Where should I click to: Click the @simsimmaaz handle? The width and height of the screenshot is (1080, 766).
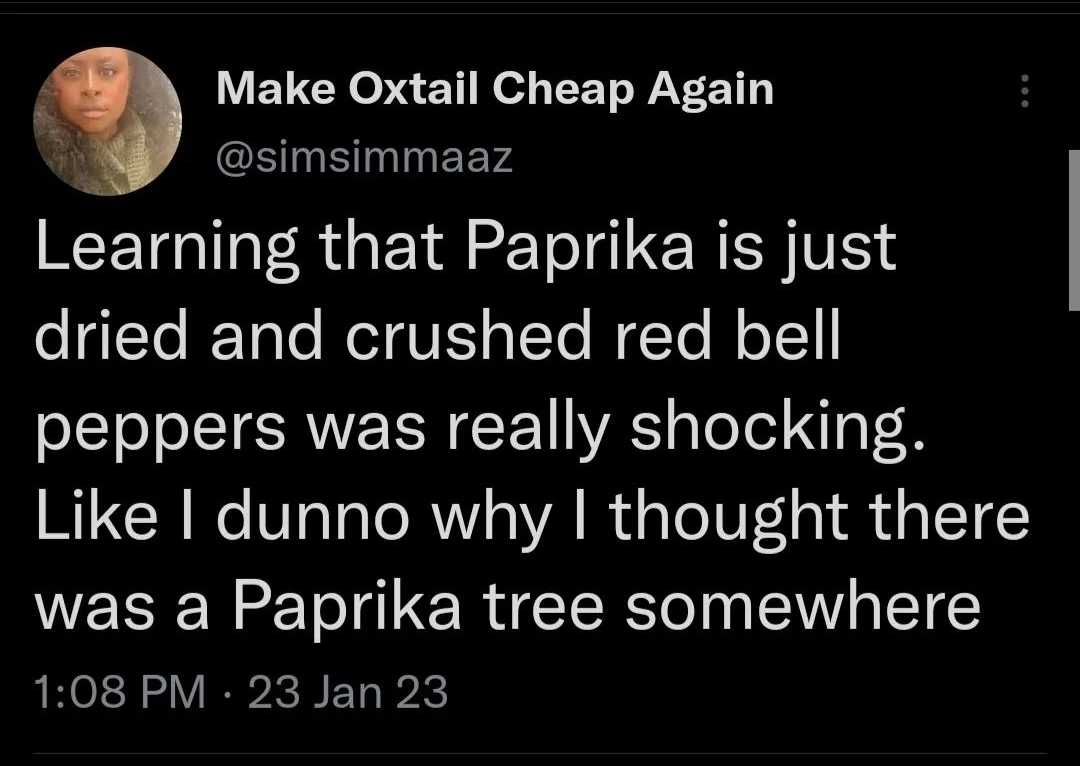(364, 157)
